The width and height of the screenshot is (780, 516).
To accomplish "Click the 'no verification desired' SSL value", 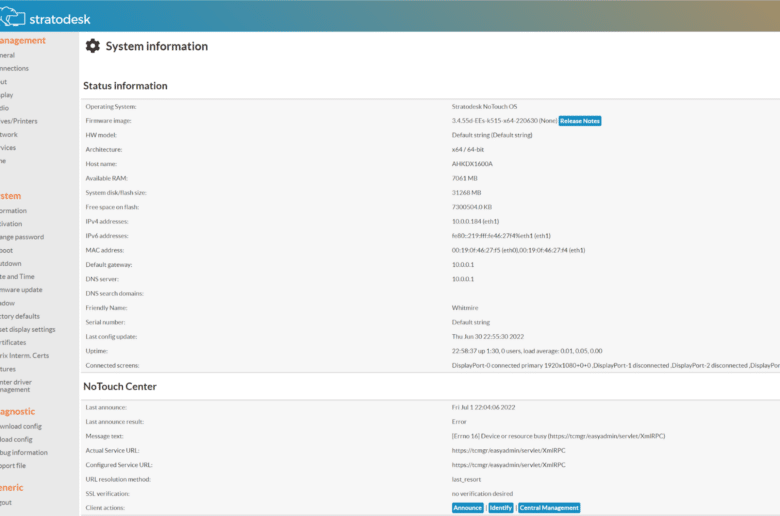I will [483, 494].
